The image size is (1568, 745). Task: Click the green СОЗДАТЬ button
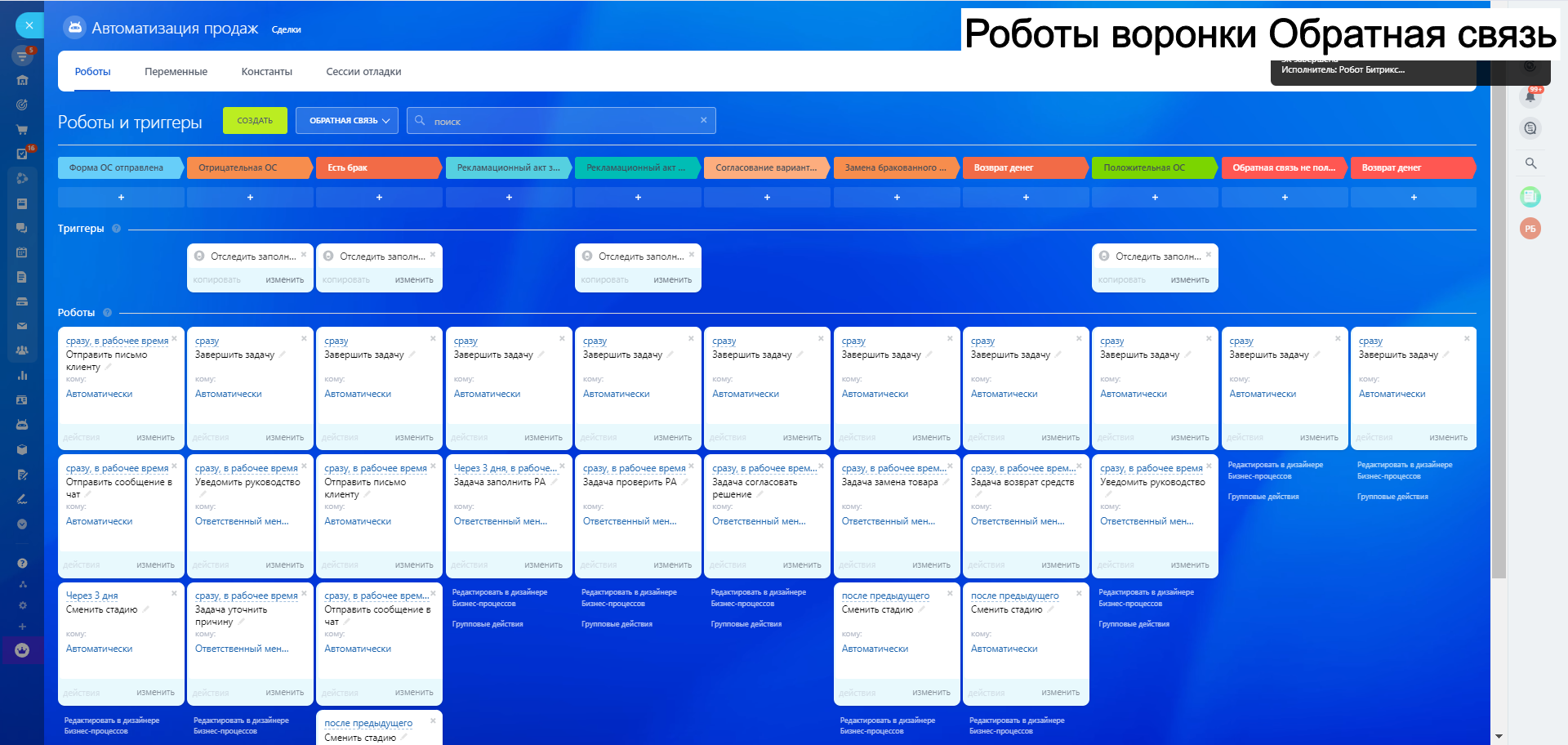pos(255,120)
